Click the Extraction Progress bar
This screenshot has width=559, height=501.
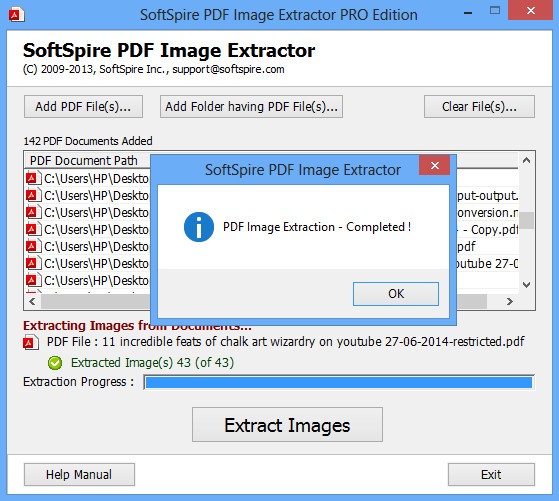pyautogui.click(x=339, y=382)
